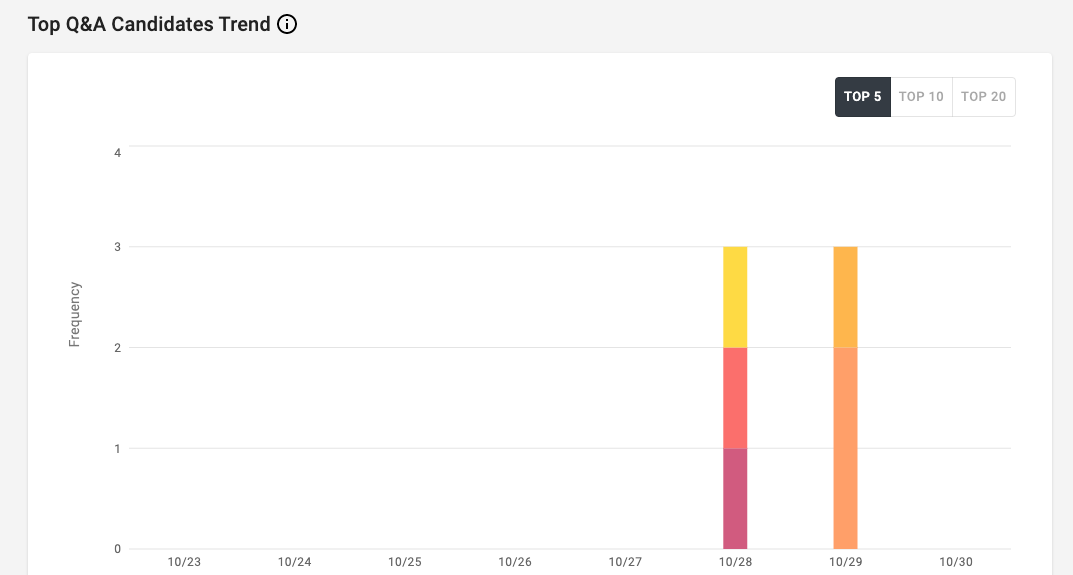Click the 10/23 date axis label
The width and height of the screenshot is (1073, 575).
pos(184,562)
